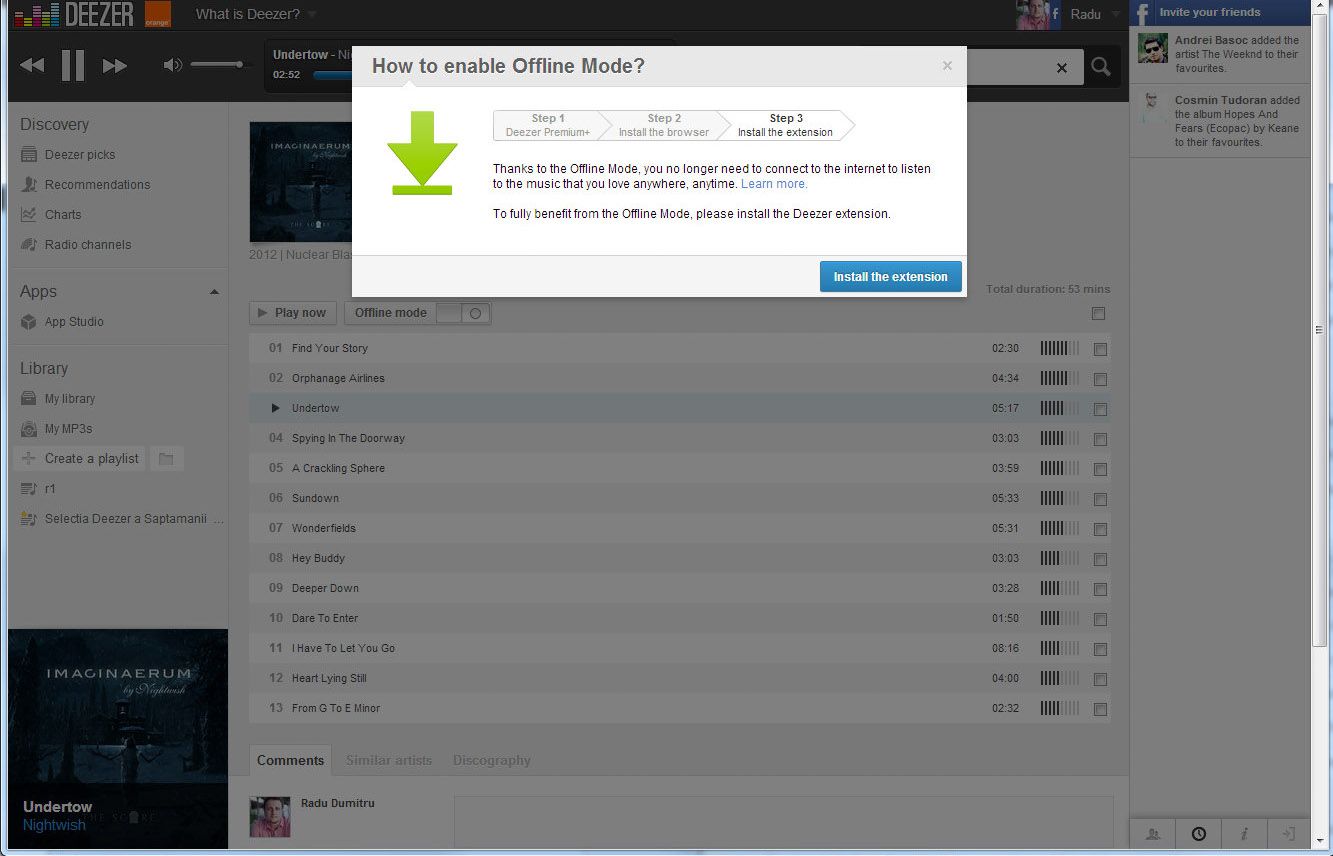The width and height of the screenshot is (1333, 856).
Task: Play track A Crackling Sphere
Action: pos(338,468)
